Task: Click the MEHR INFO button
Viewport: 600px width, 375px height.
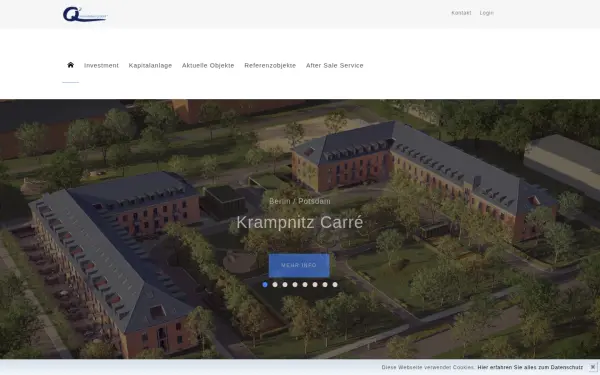Action: pyautogui.click(x=299, y=265)
